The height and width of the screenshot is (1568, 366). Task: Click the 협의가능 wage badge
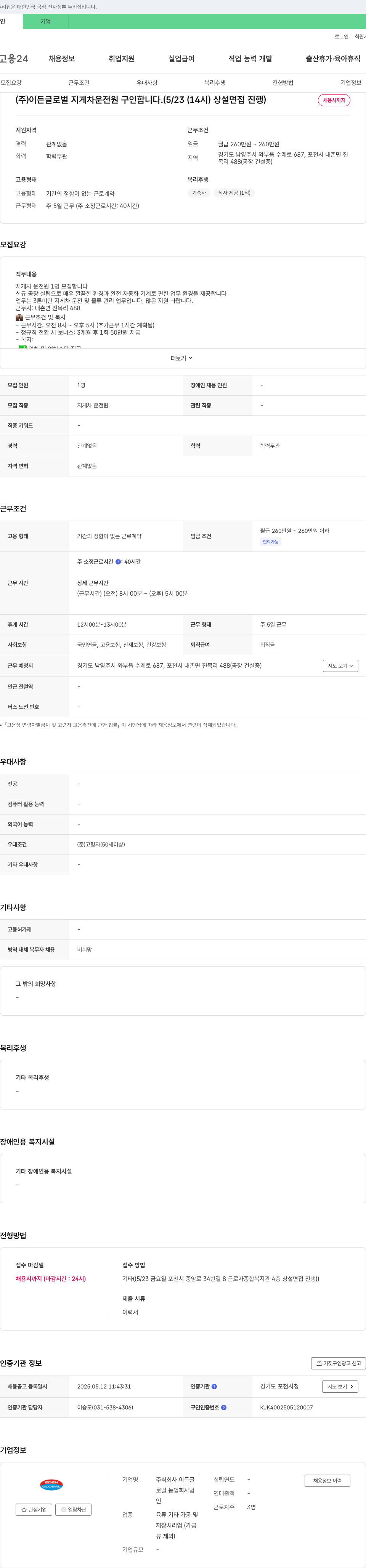point(270,542)
